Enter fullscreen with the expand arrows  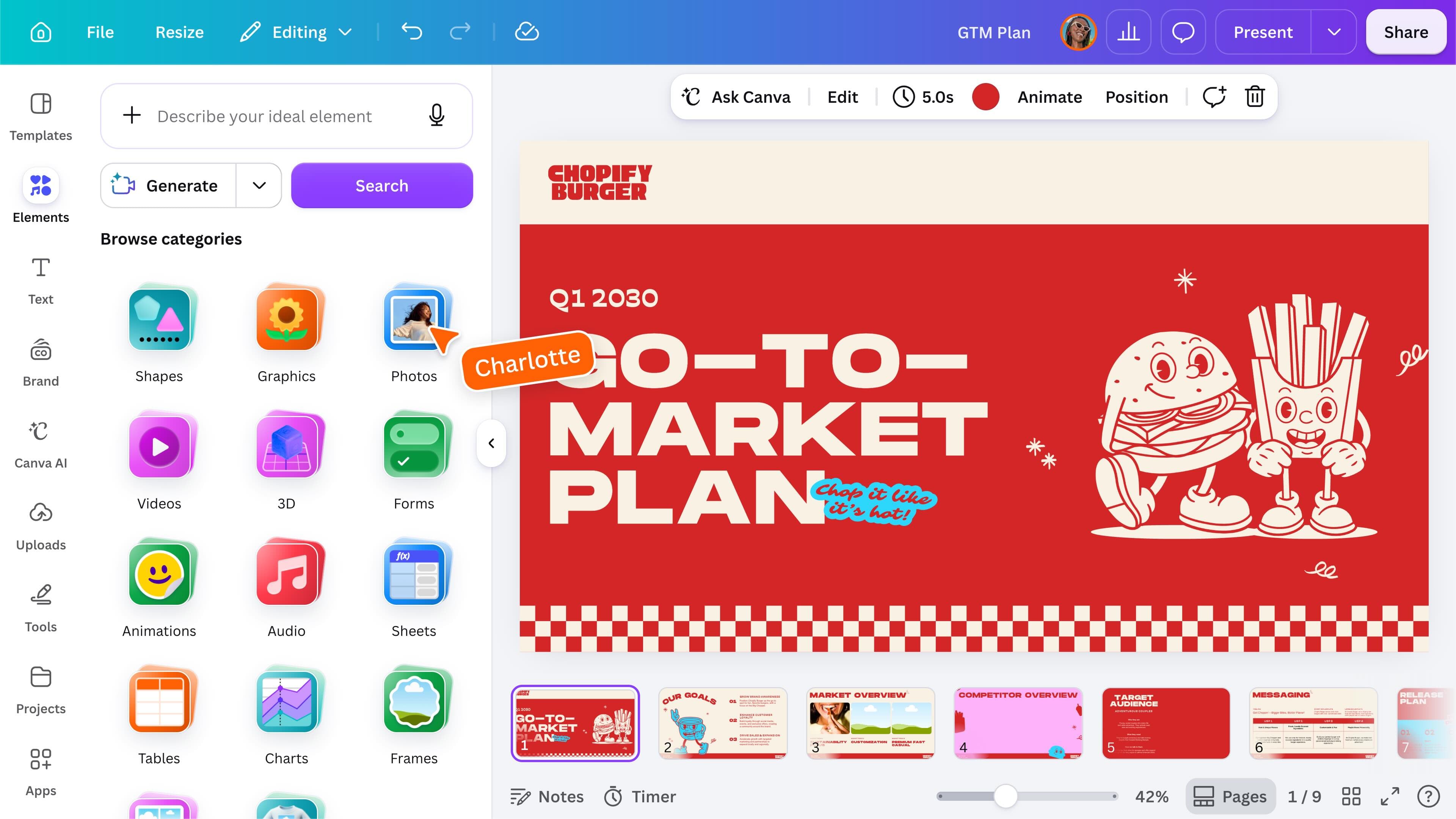(1390, 796)
